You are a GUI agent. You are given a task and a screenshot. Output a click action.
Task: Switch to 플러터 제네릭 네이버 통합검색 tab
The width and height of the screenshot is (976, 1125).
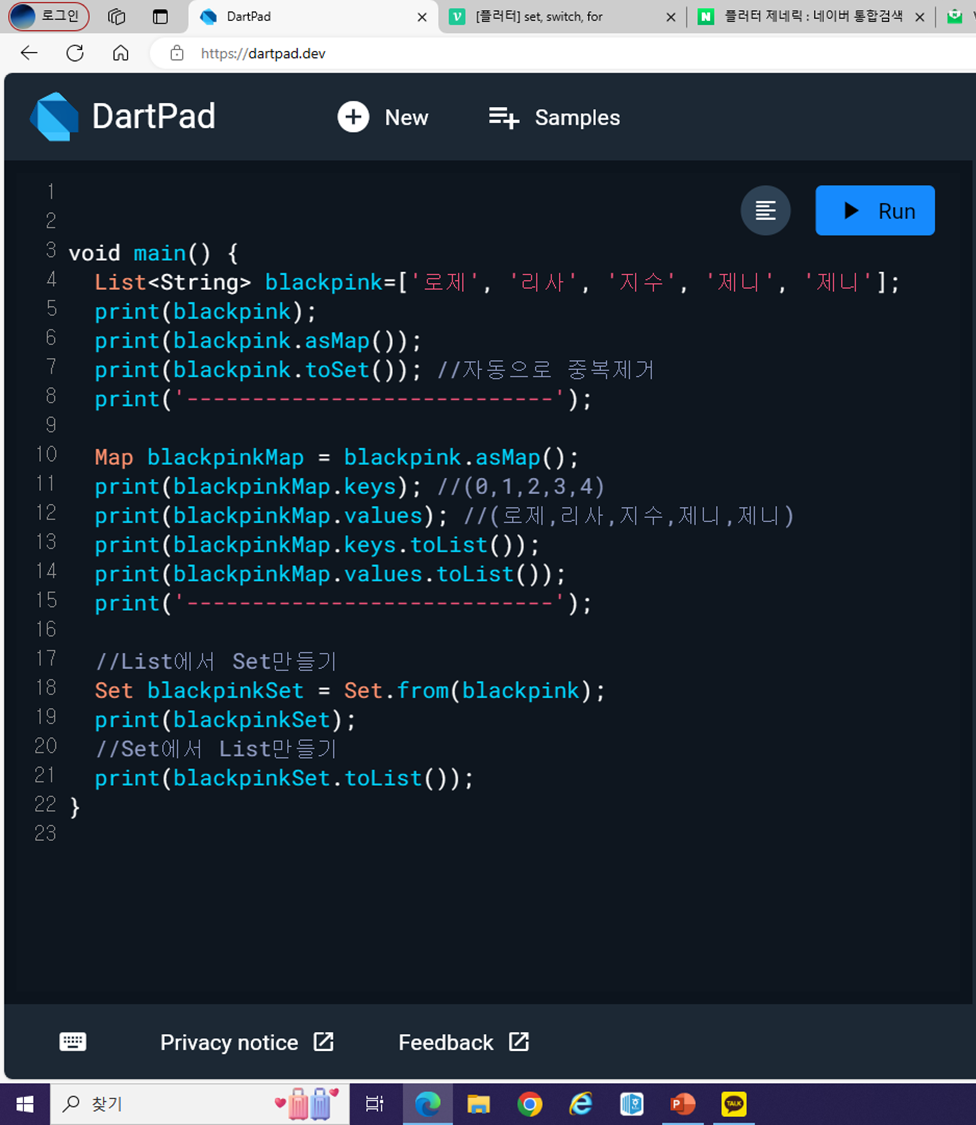pos(813,17)
